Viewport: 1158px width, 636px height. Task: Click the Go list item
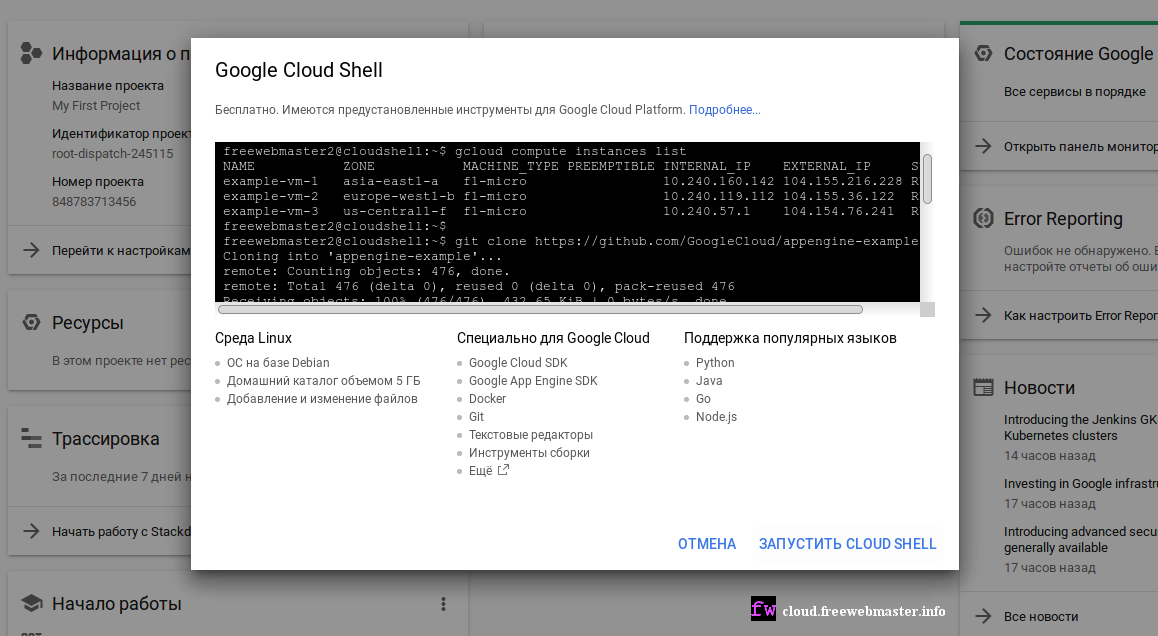click(x=703, y=399)
